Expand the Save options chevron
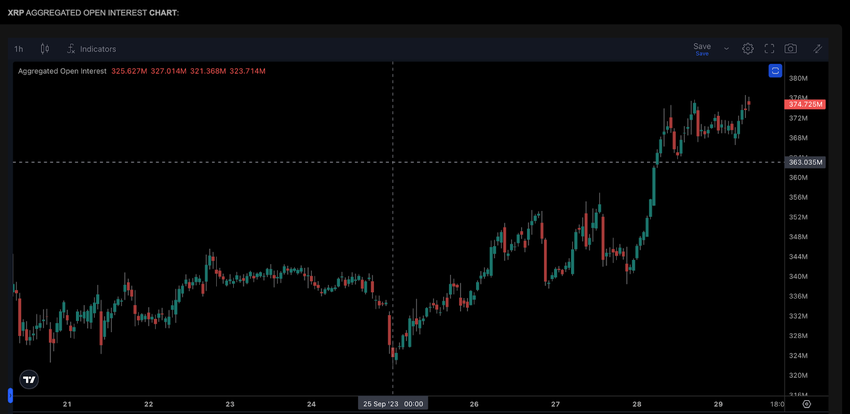The height and width of the screenshot is (414, 850). 726,49
